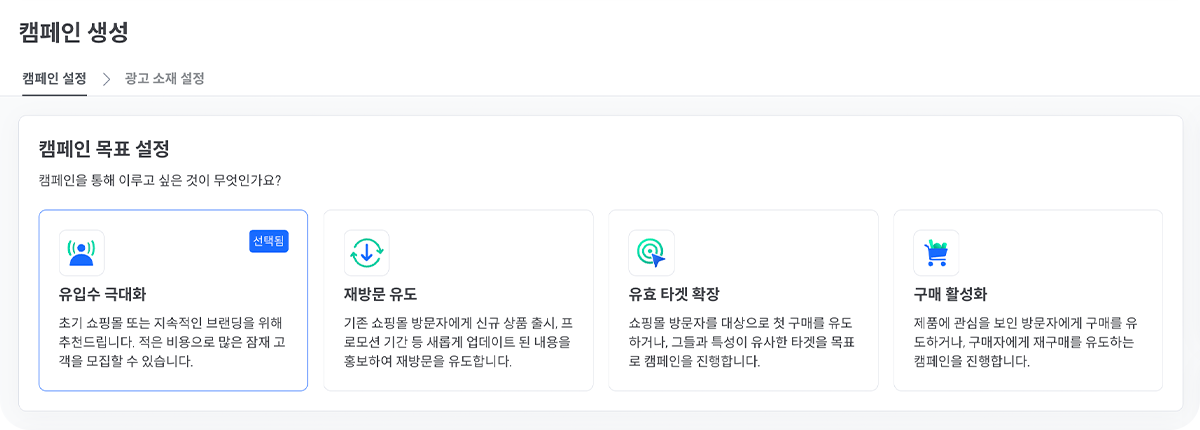Image resolution: width=1200 pixels, height=430 pixels.
Task: Open the 캠페인 설정 tab
Action: pyautogui.click(x=54, y=78)
